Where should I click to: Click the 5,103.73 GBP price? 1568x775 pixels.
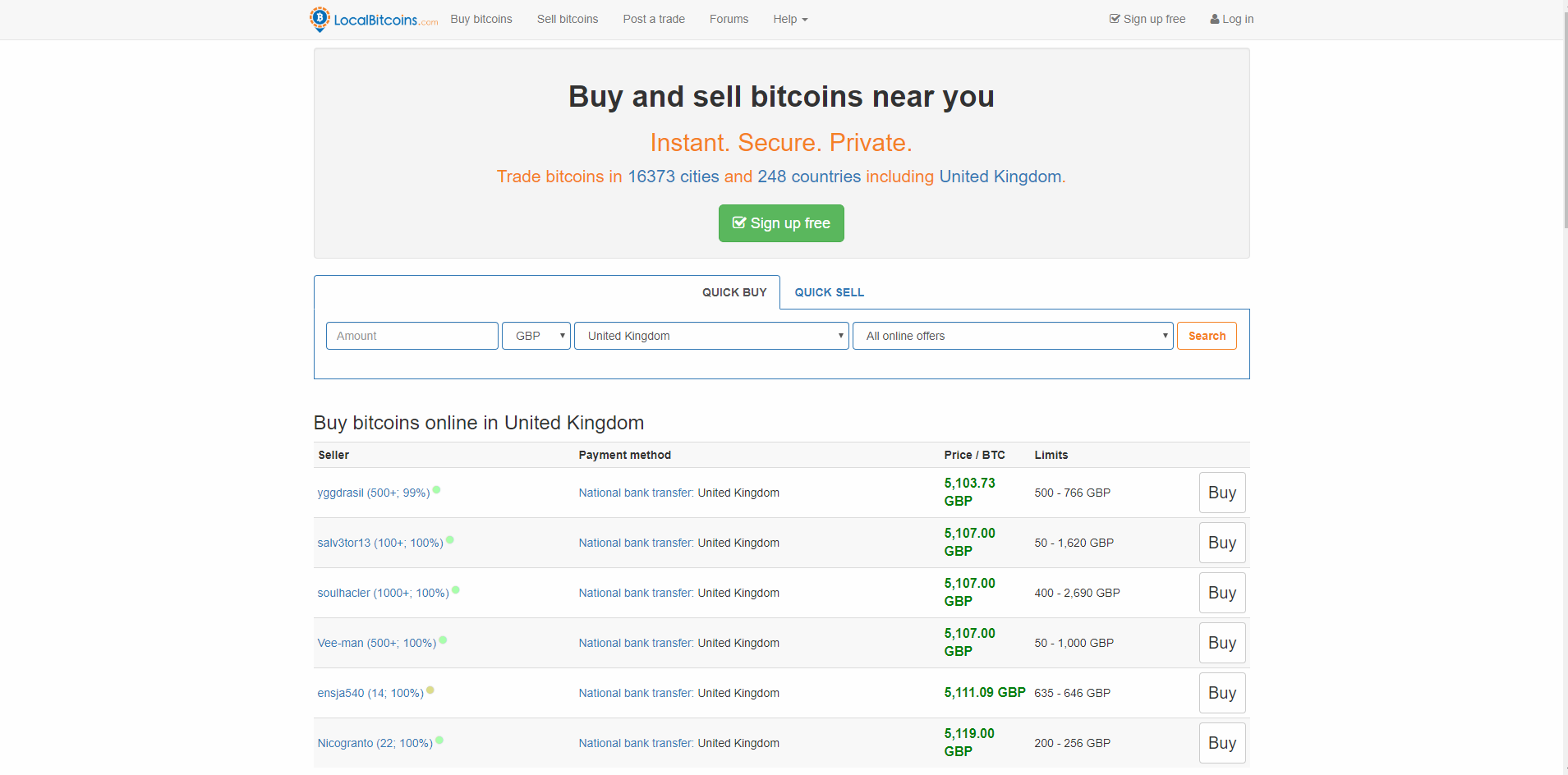pos(970,492)
